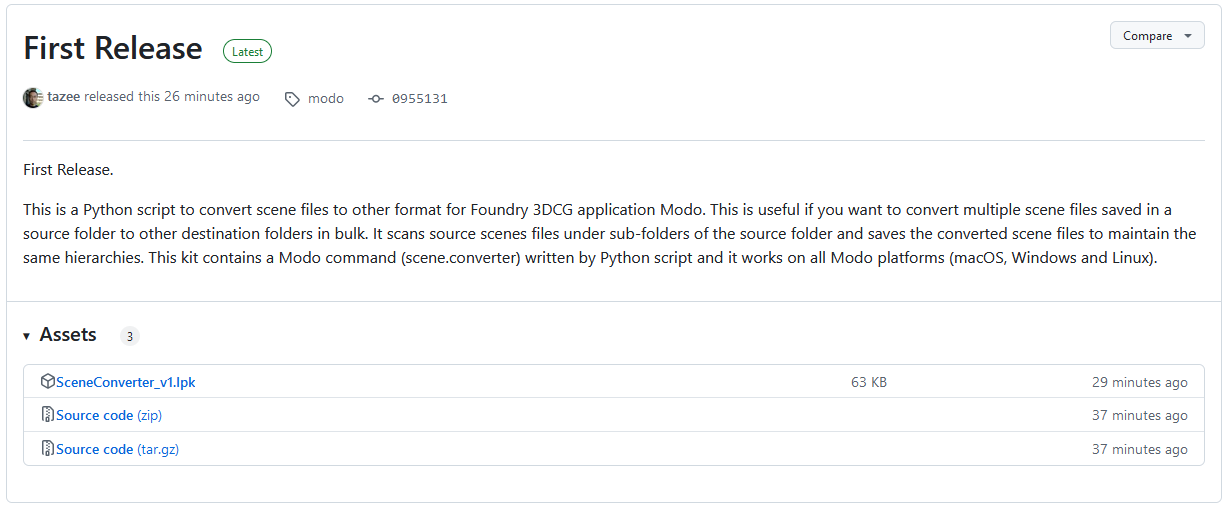Download Source code (tar.gz)
This screenshot has width=1228, height=511.
(x=117, y=449)
